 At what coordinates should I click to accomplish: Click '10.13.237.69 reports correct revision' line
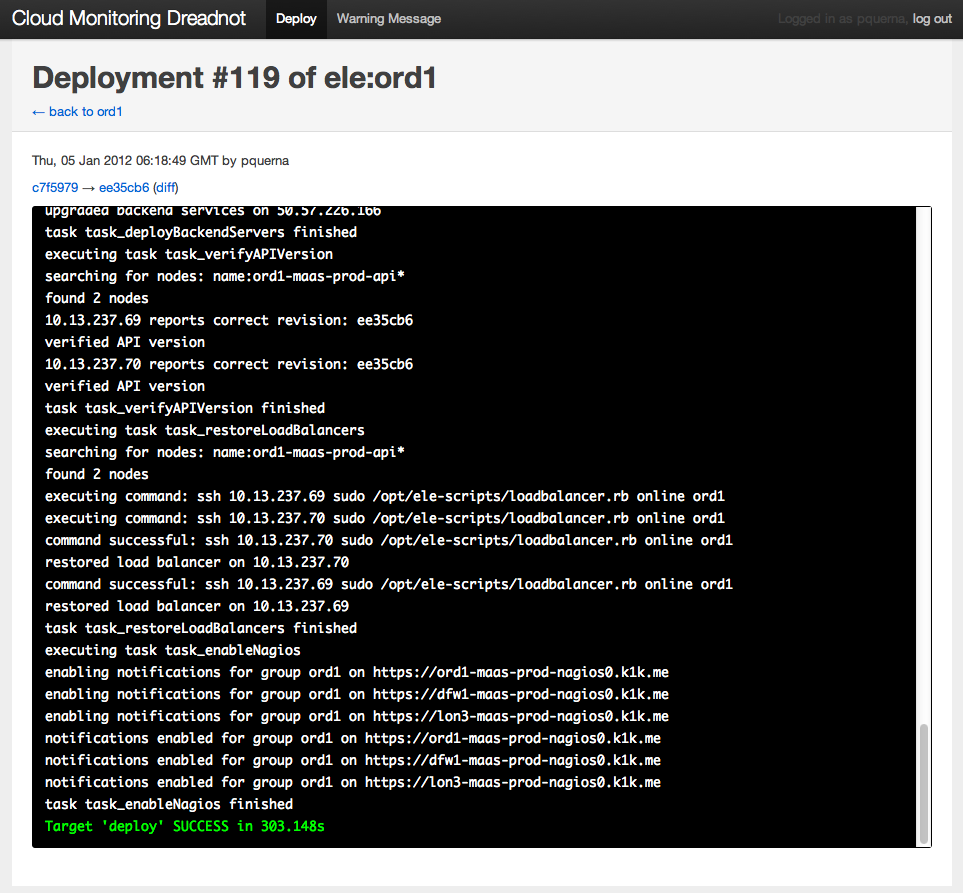(228, 320)
